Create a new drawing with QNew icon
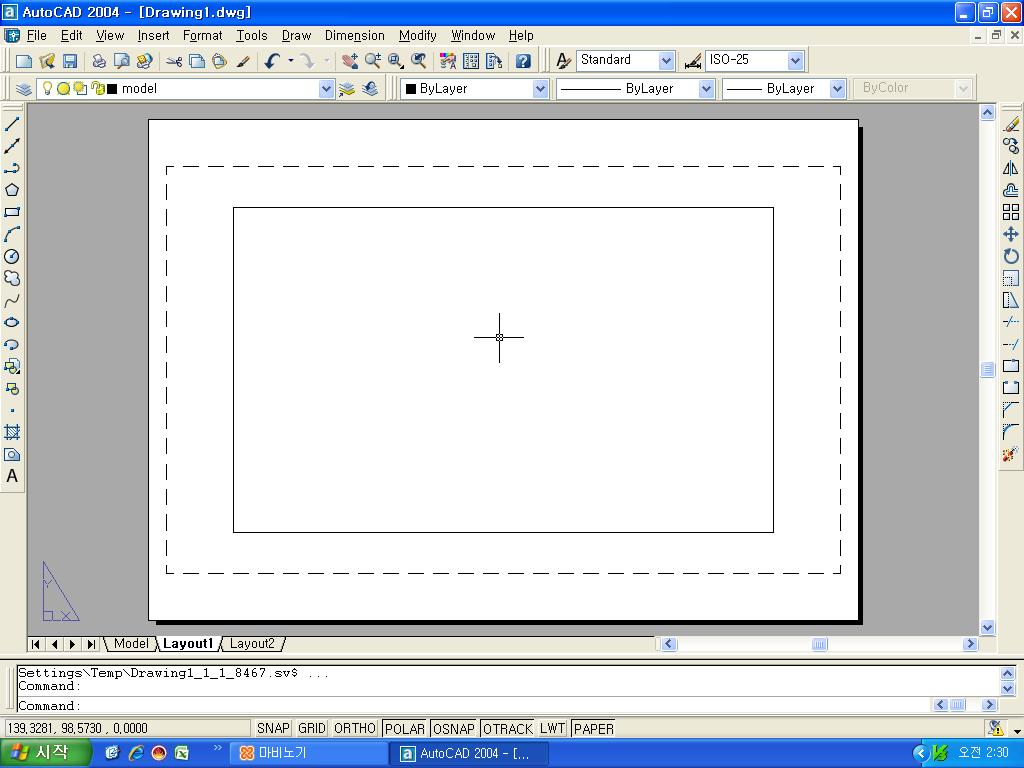Screen dimensions: 1024x768 pos(24,61)
